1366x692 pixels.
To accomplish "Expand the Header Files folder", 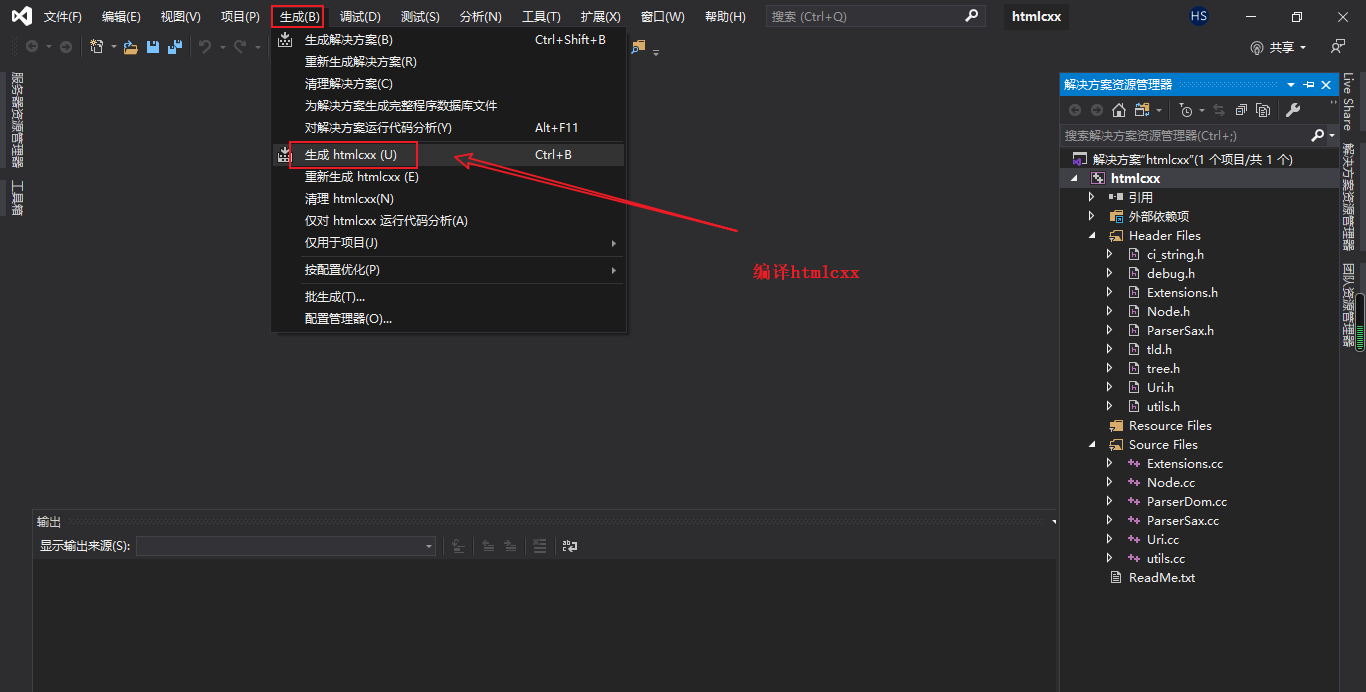I will coord(1091,235).
